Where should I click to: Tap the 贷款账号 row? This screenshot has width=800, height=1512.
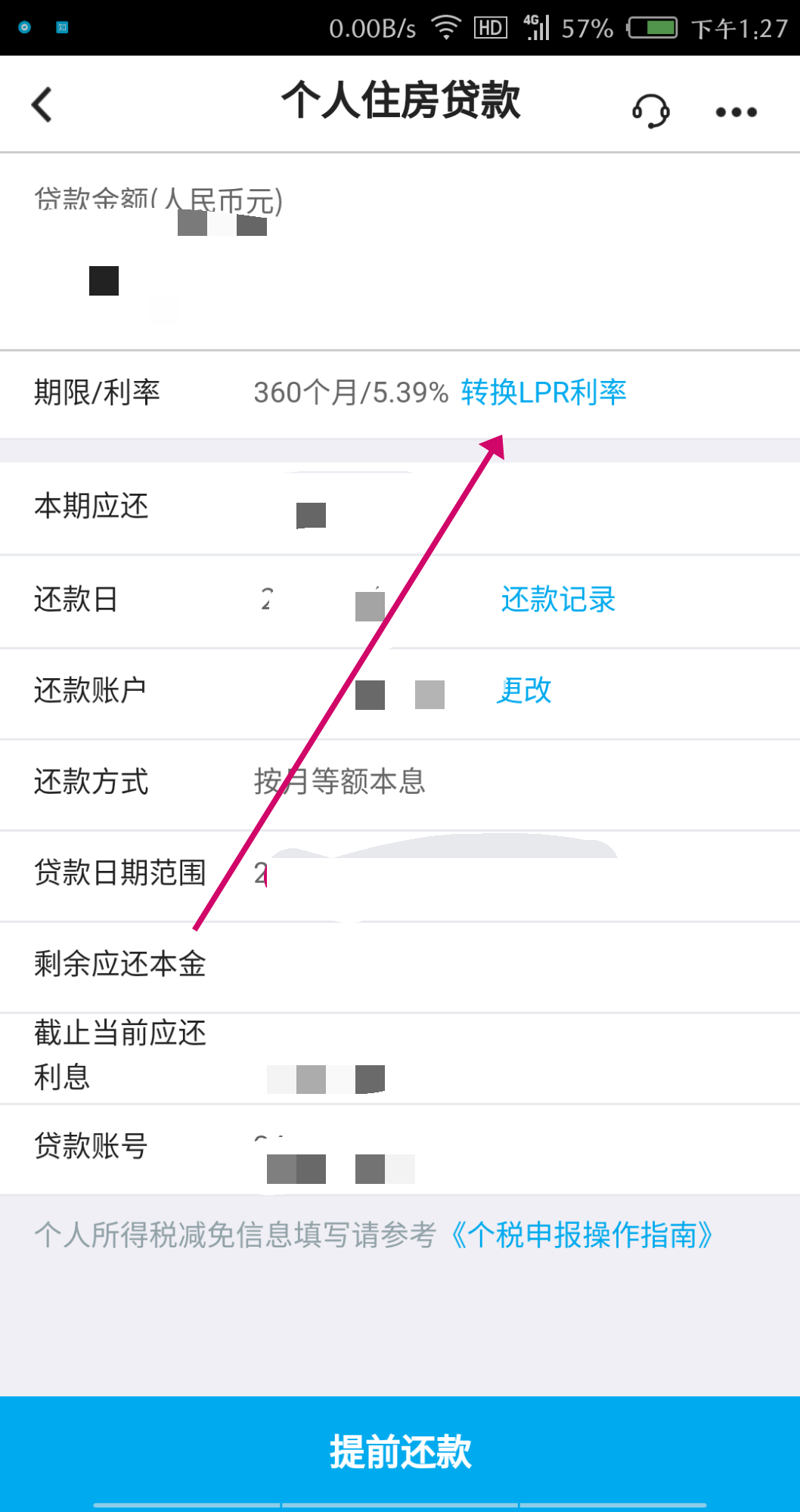click(x=400, y=1149)
